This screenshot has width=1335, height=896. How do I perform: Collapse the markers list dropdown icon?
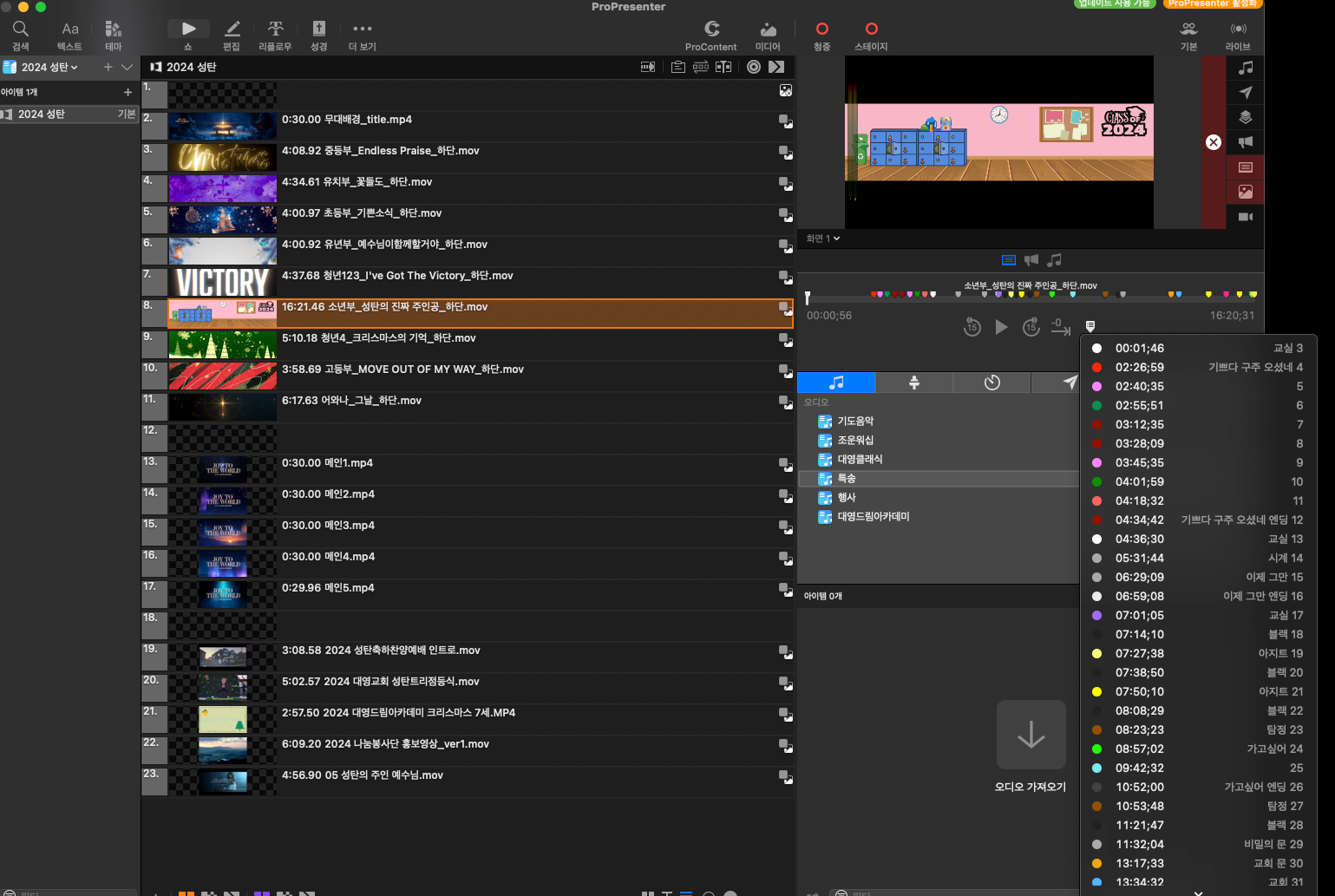[1090, 326]
